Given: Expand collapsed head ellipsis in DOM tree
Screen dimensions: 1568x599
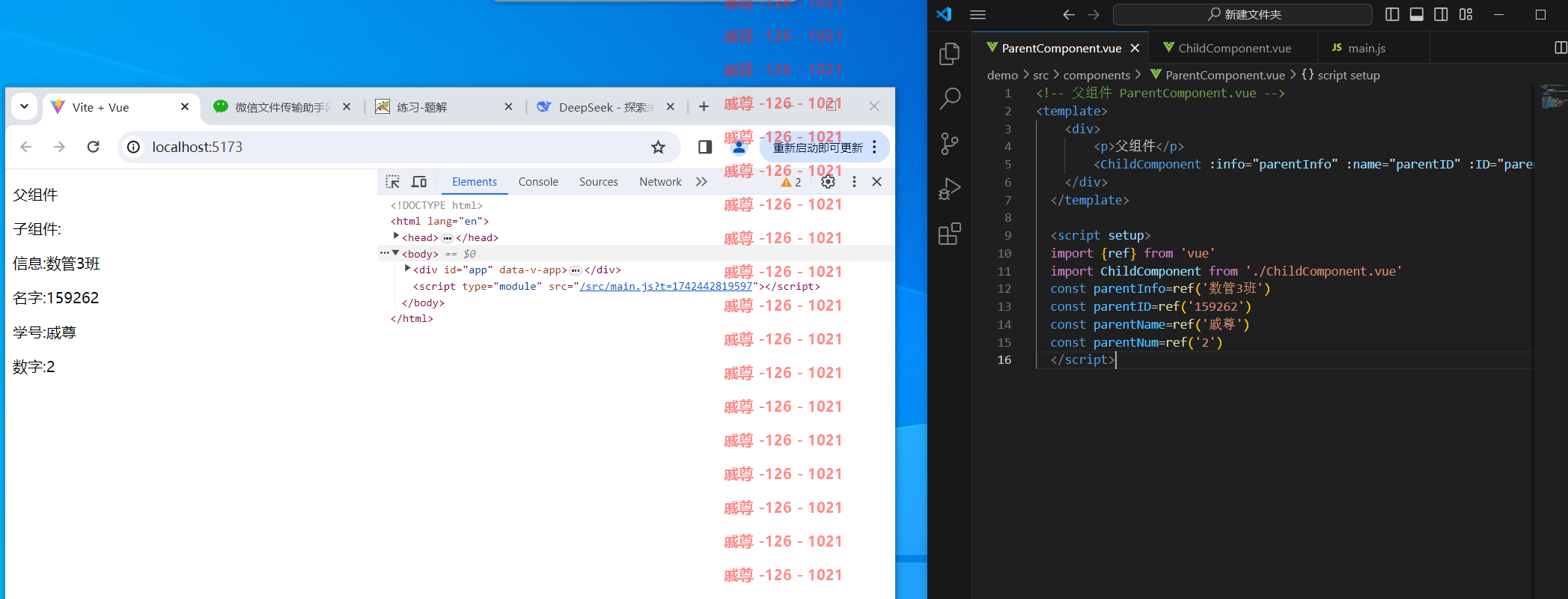Looking at the screenshot, I should pos(448,238).
